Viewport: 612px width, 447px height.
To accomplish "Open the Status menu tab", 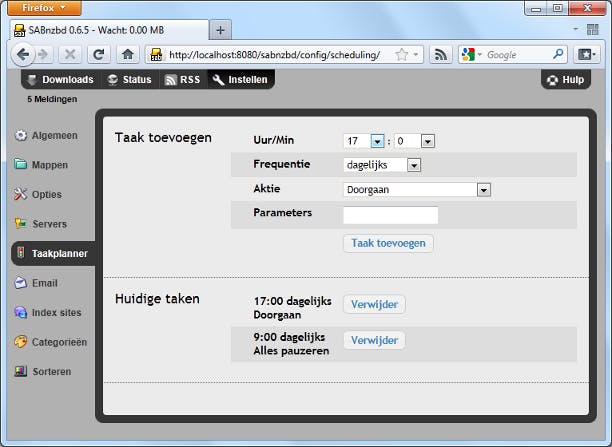I will (130, 80).
